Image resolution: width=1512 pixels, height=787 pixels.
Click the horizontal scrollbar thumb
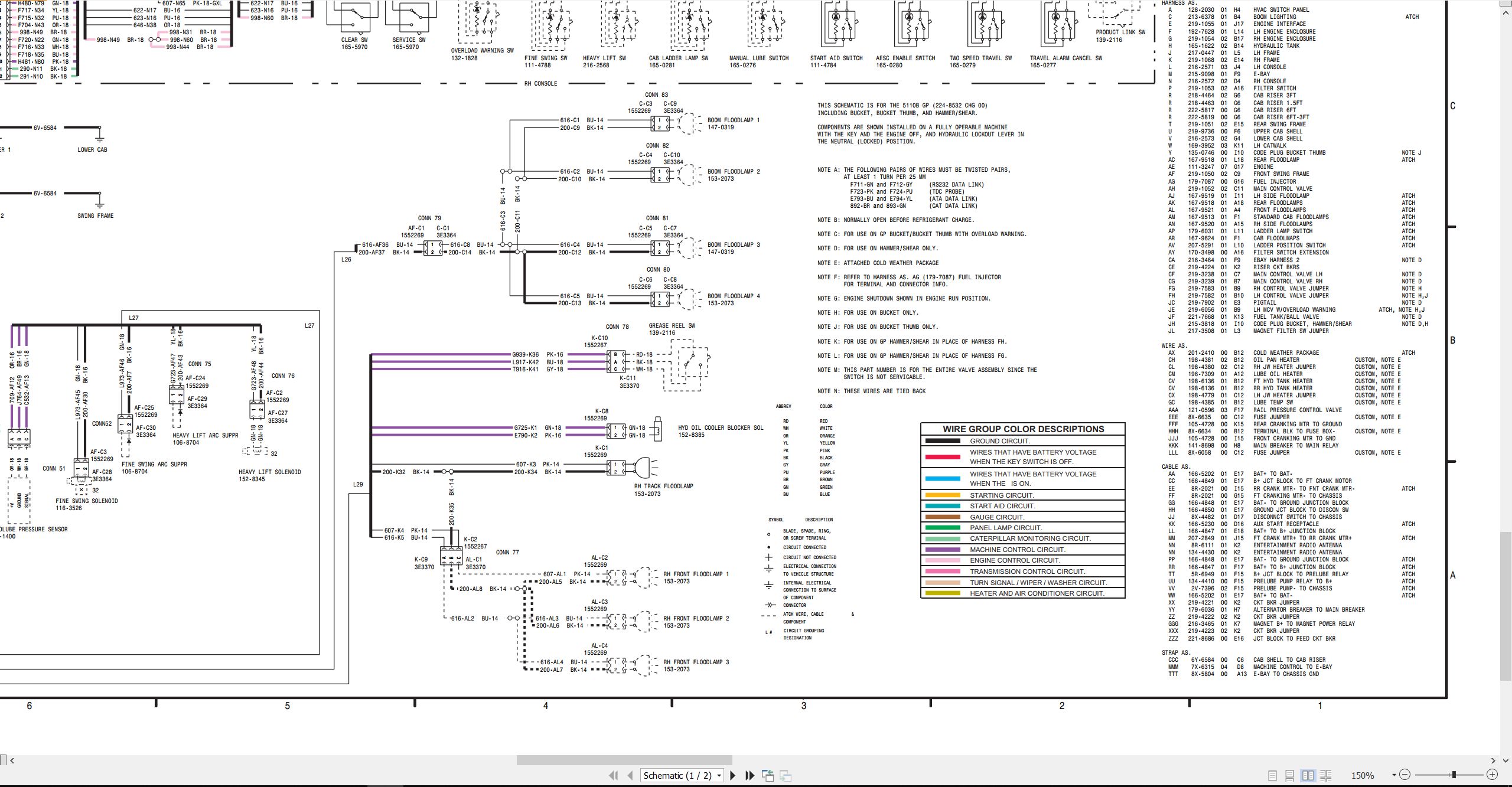(624, 760)
